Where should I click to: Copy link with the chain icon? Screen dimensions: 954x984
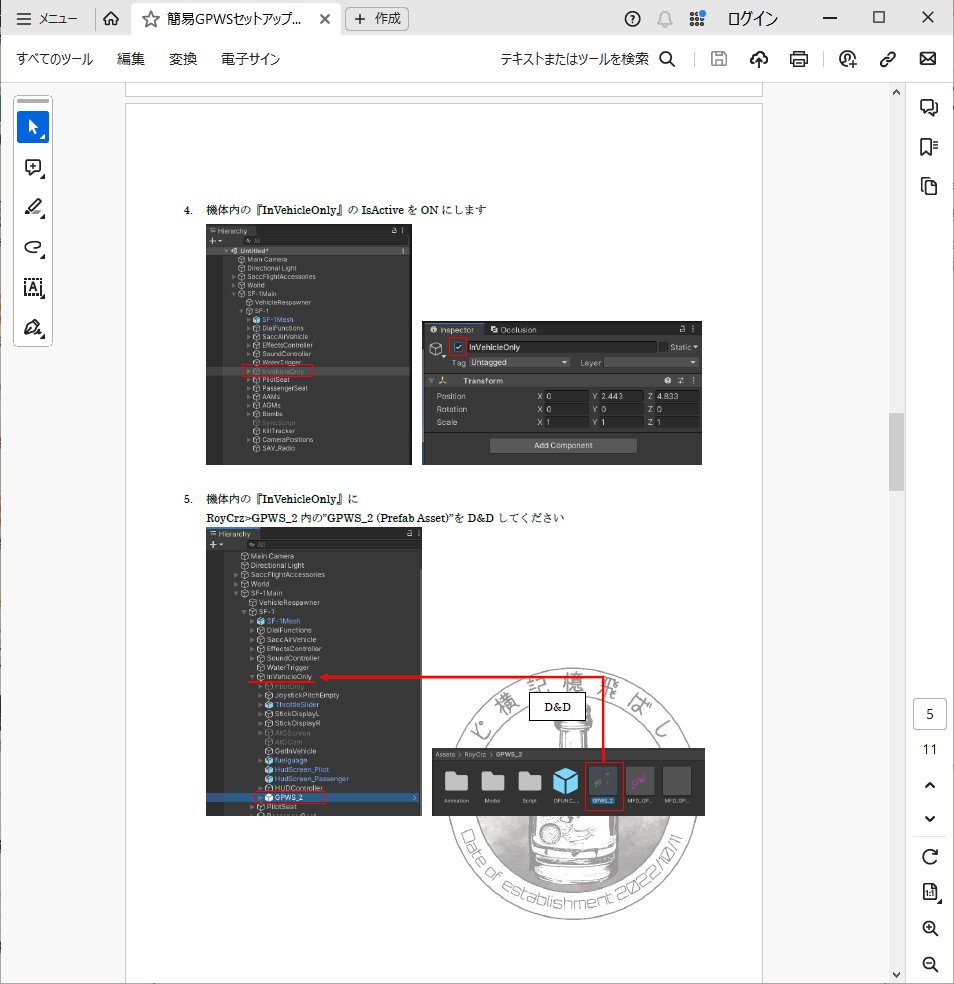click(887, 59)
